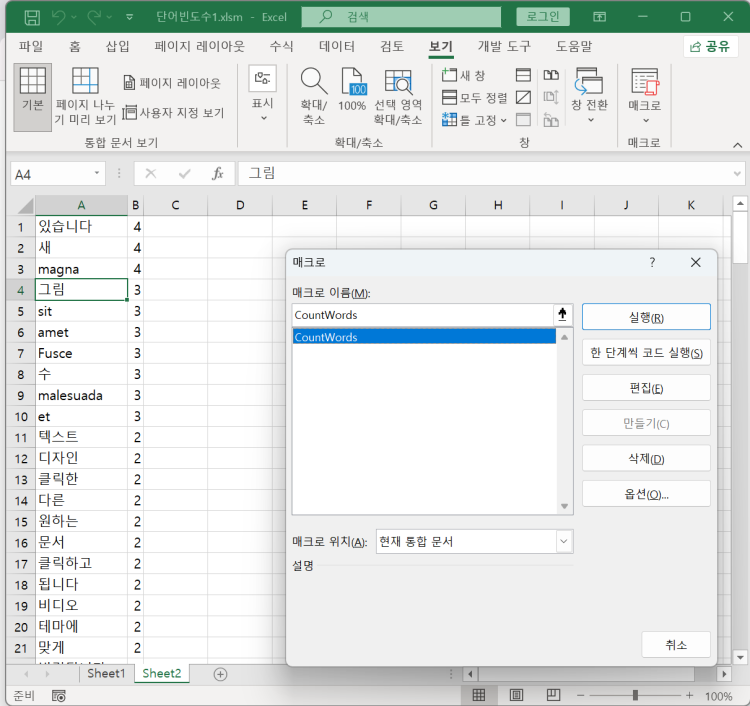Select the 기본 normal view button
This screenshot has width=750, height=706.
33,97
